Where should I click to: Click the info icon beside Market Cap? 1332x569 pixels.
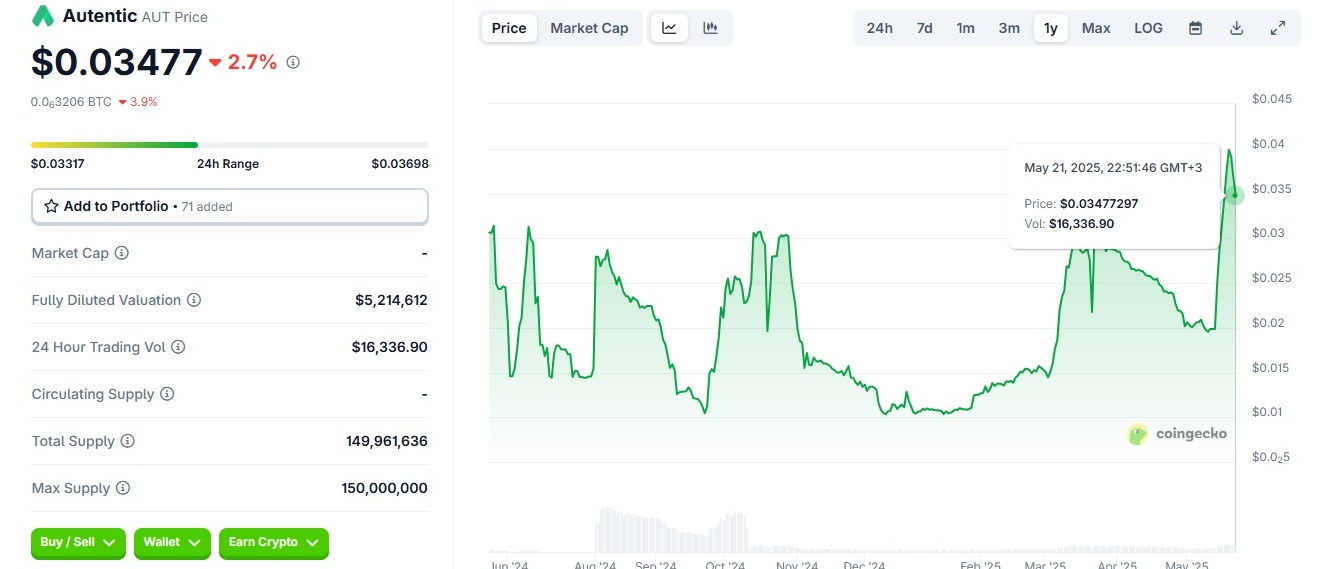coord(122,253)
